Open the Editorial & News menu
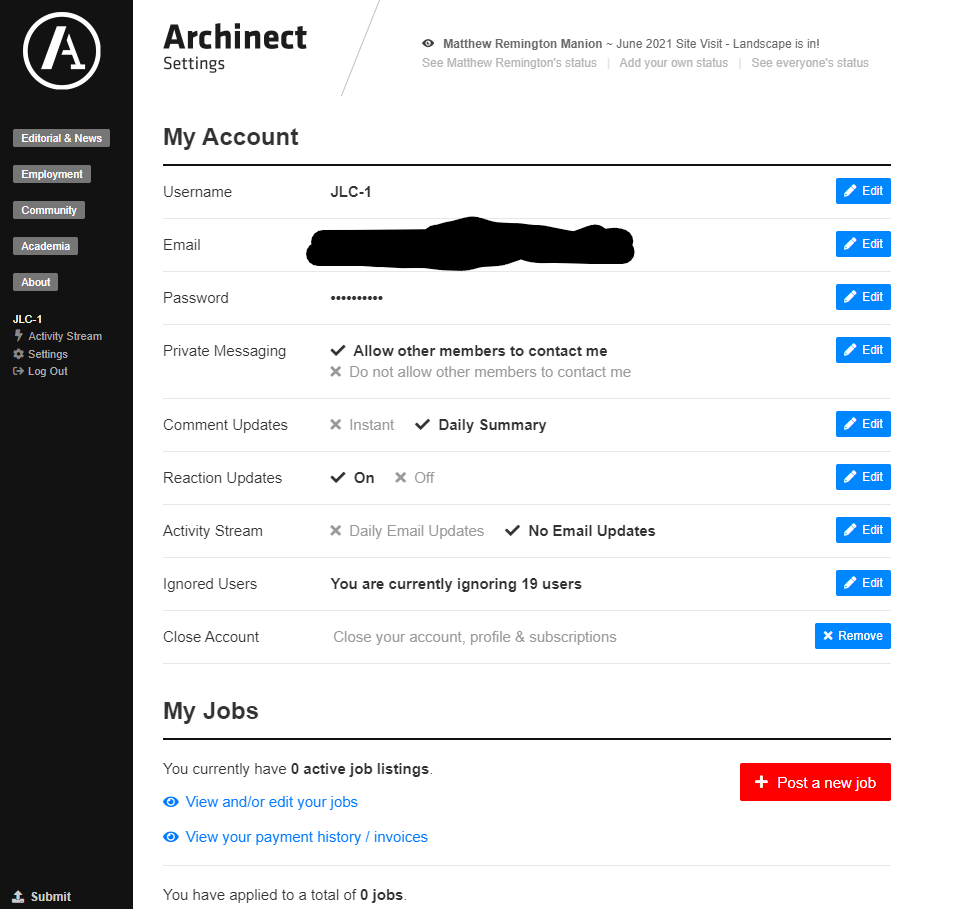The width and height of the screenshot is (976, 909). pos(62,138)
